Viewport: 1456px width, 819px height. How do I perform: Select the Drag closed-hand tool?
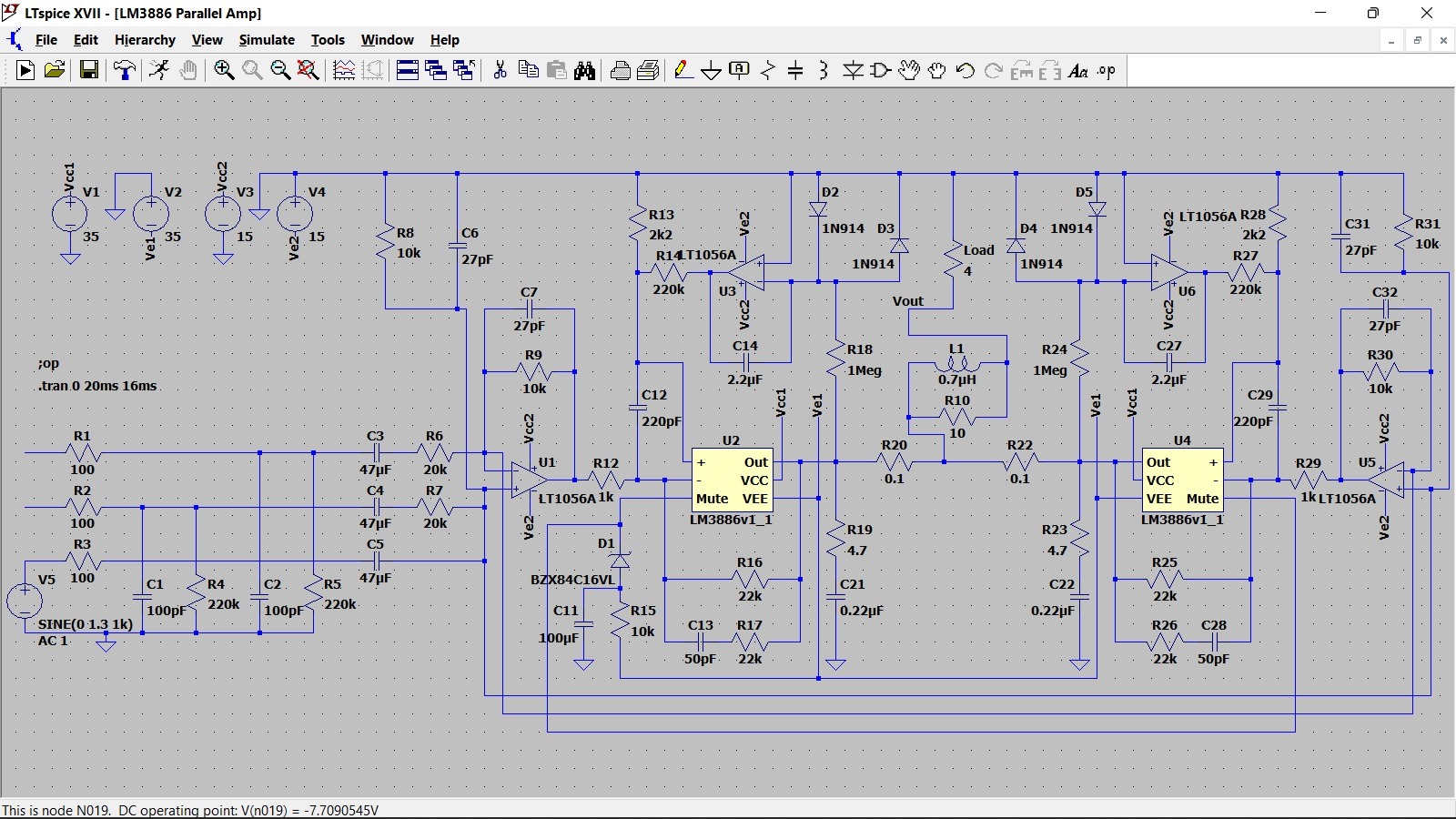pyautogui.click(x=937, y=70)
